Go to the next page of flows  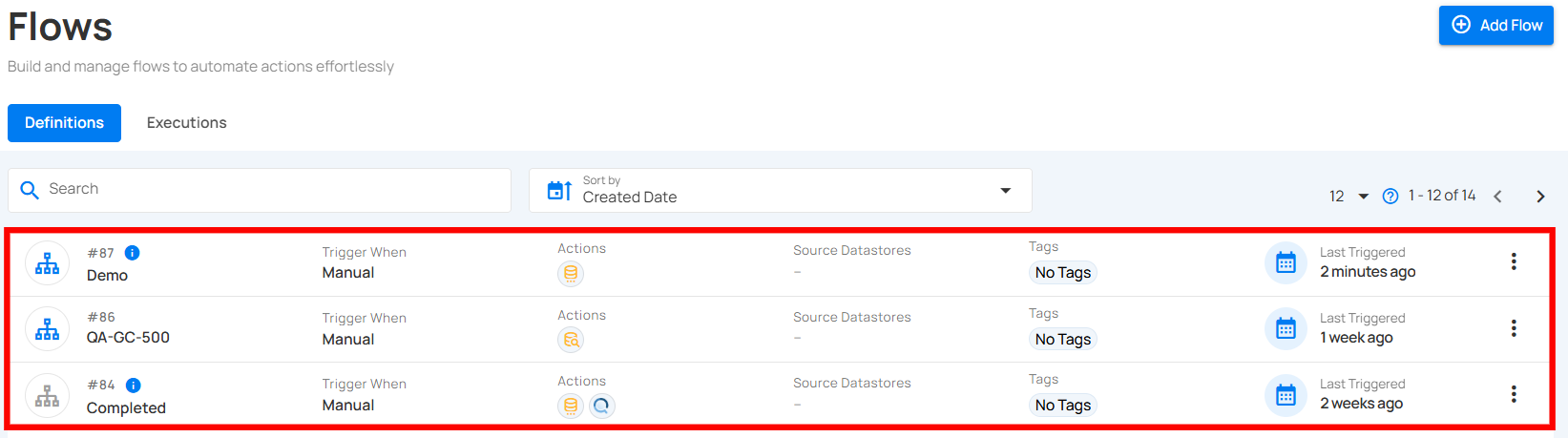[x=1540, y=197]
